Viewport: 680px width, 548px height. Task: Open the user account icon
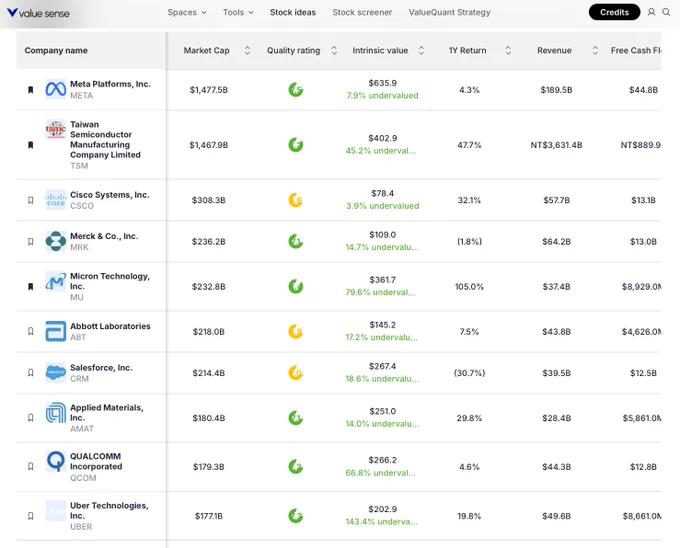tap(651, 12)
